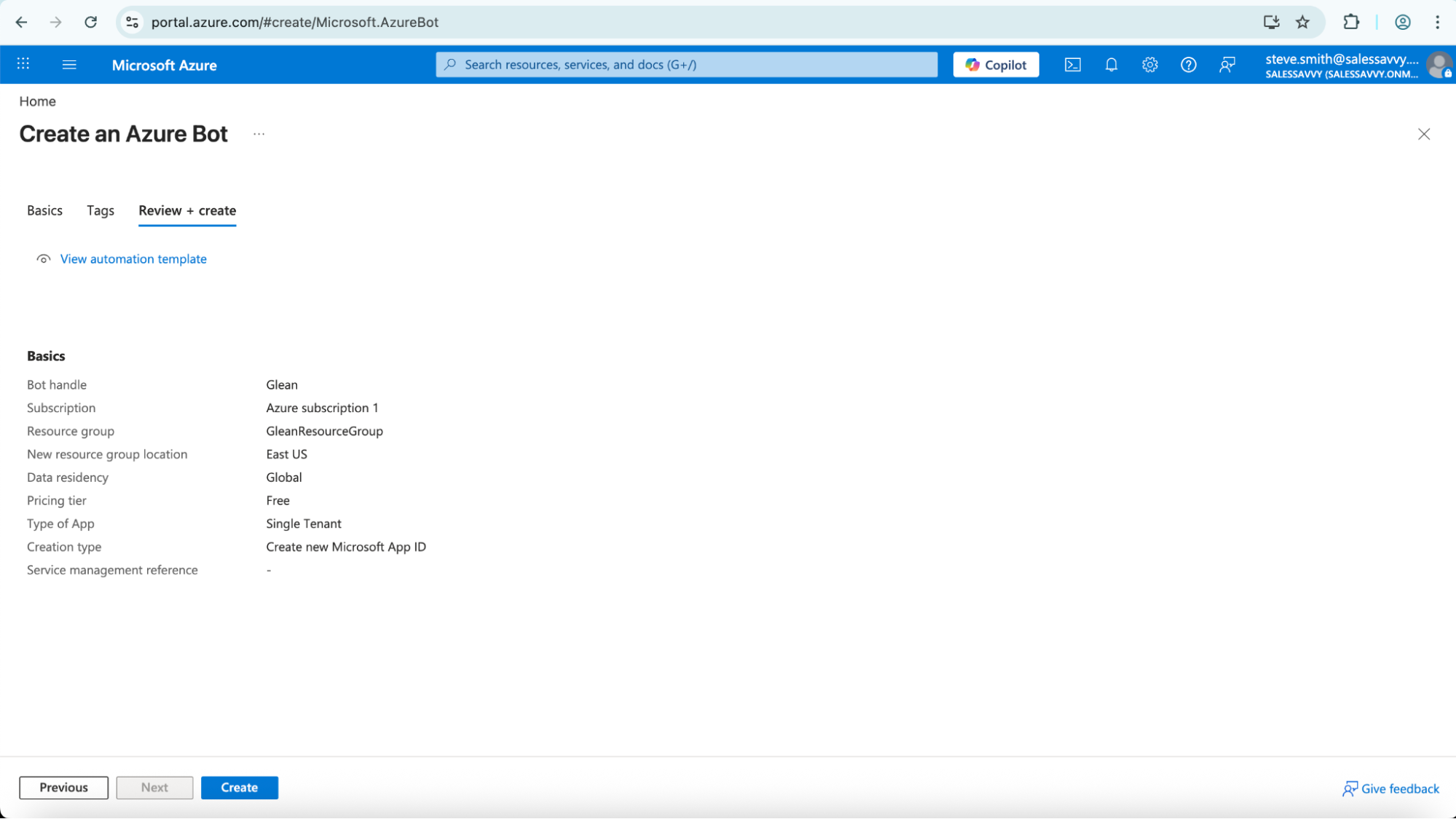Image resolution: width=1456 pixels, height=819 pixels.
Task: Click the Pricing tier value Free
Action: 278,501
